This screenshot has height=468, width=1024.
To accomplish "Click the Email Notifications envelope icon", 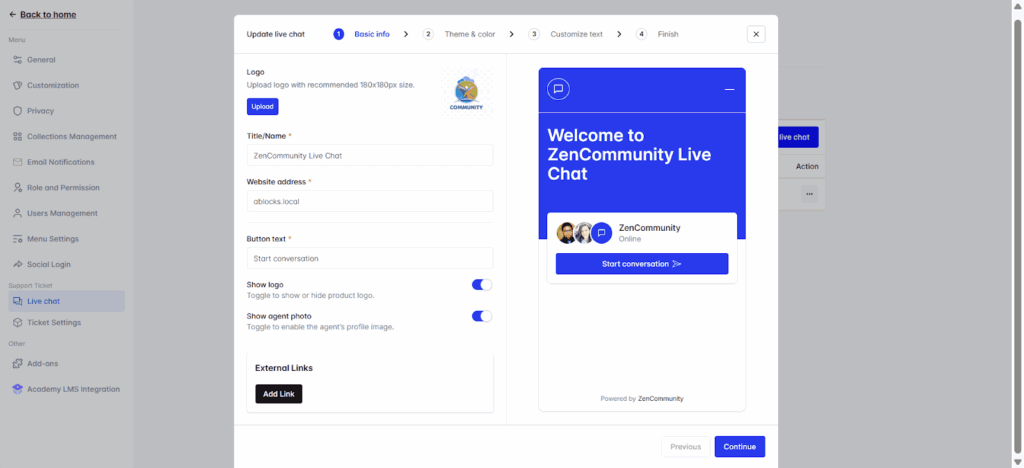I will (x=18, y=162).
